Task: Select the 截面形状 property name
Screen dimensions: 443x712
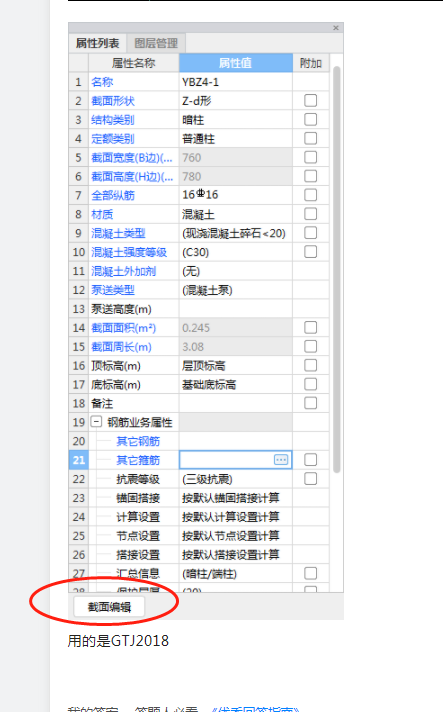Action: tap(113, 101)
